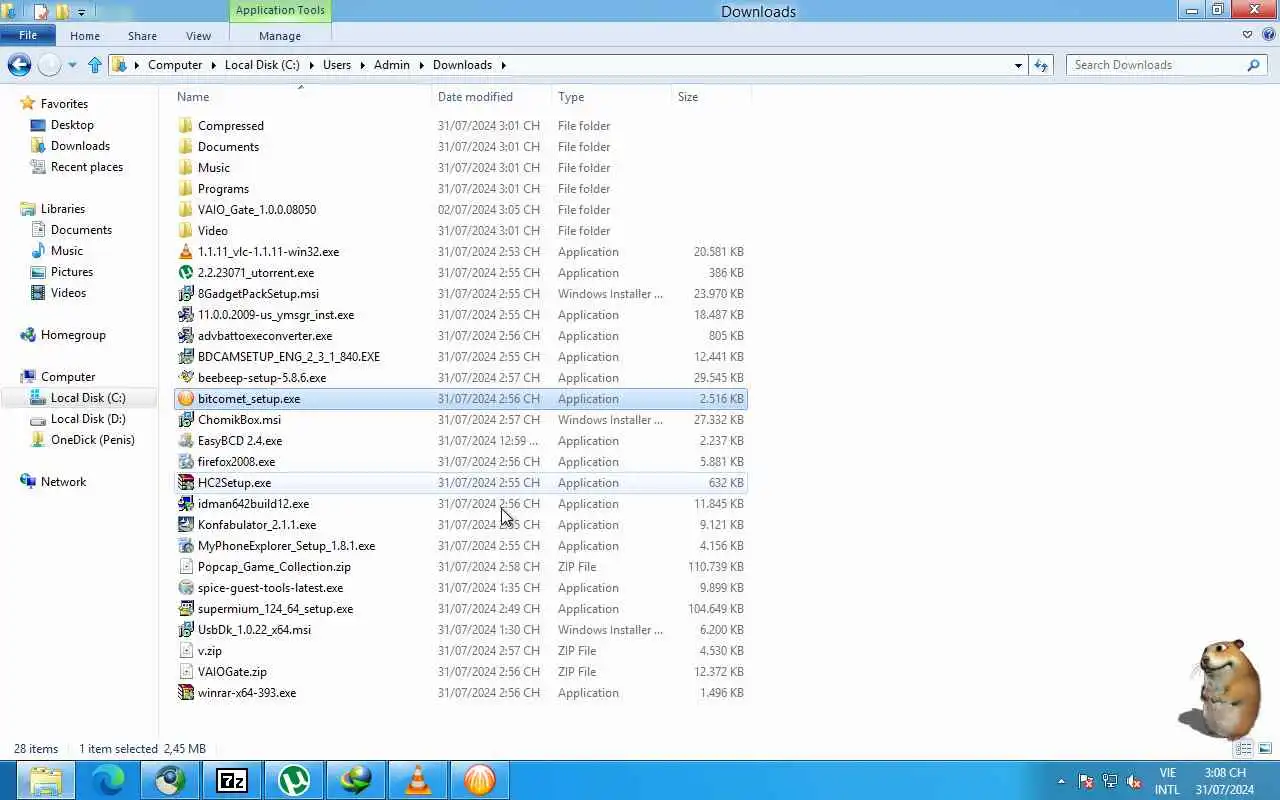Expand breadcrumb arrow after Downloads

(x=503, y=65)
